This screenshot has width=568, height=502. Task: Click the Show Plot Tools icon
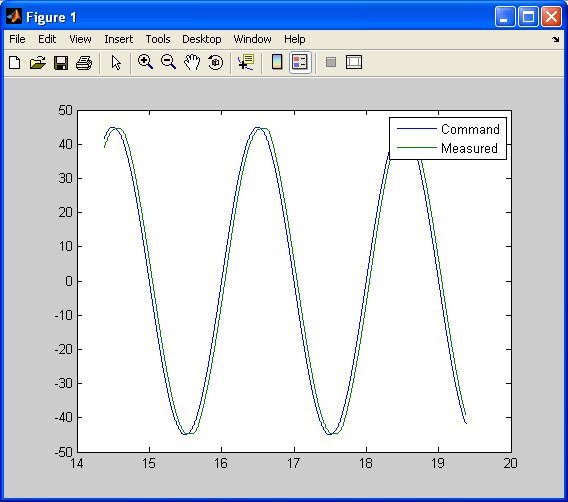click(x=354, y=62)
